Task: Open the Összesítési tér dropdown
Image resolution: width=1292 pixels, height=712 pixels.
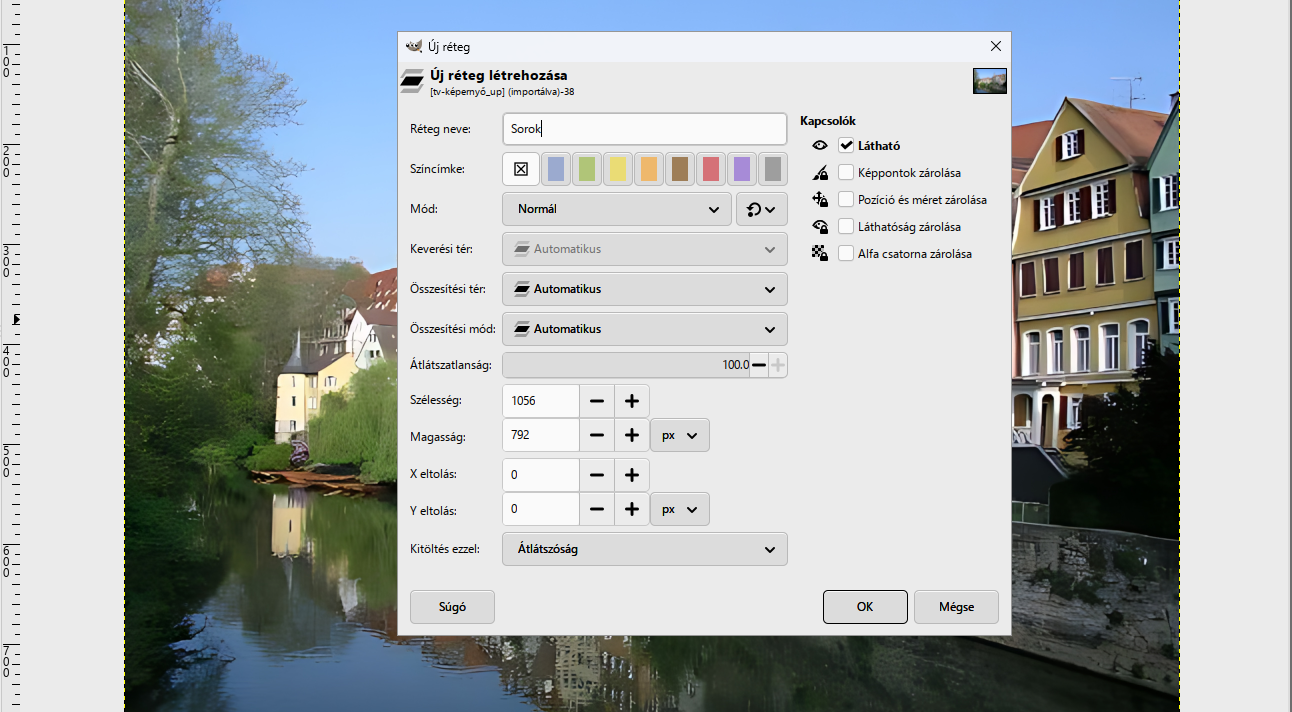Action: [x=645, y=289]
